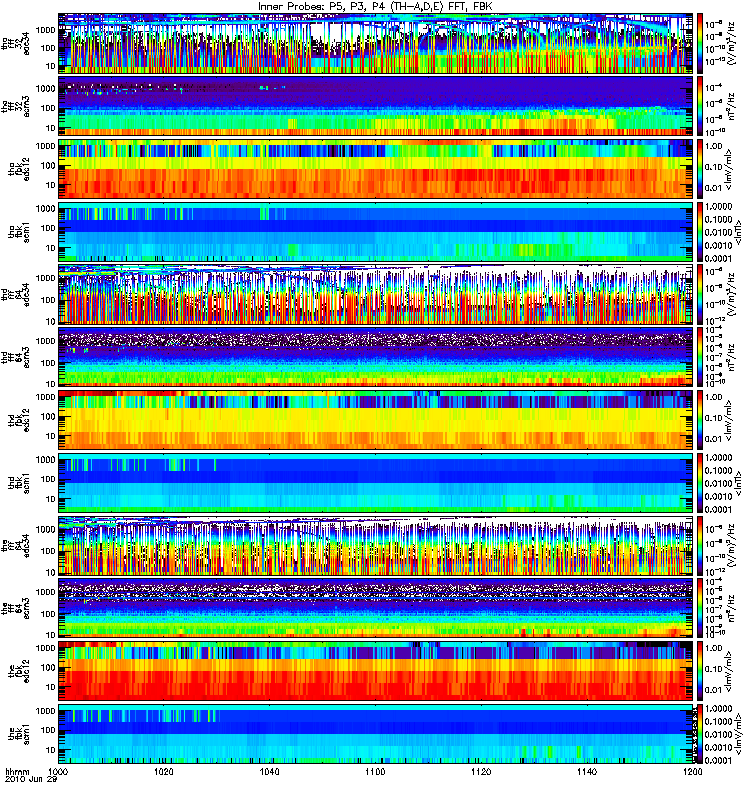Click the (V/m)²/Hz units label of top panel
This screenshot has height=800, width=750.
click(x=731, y=43)
